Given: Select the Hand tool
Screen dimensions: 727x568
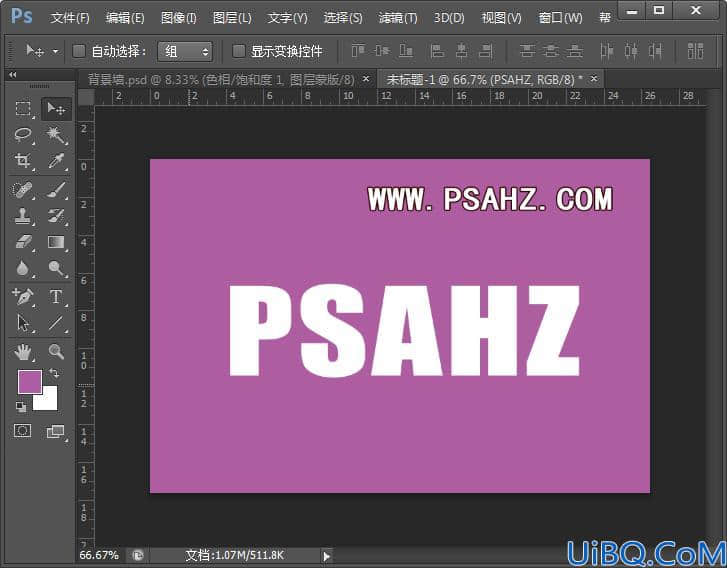Looking at the screenshot, I should (23, 352).
